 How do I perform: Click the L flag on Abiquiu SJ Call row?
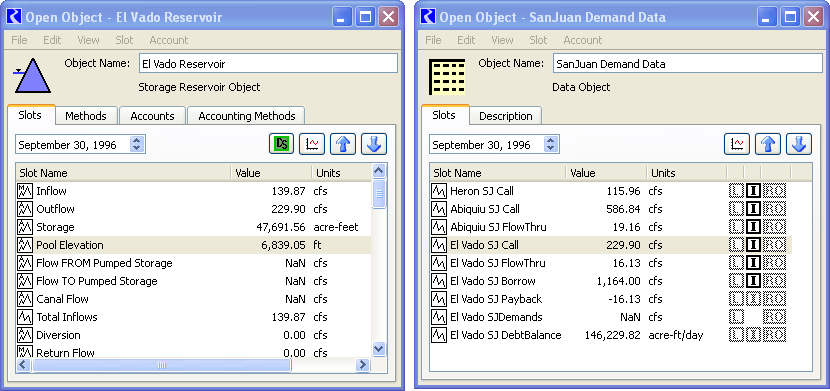pos(737,209)
